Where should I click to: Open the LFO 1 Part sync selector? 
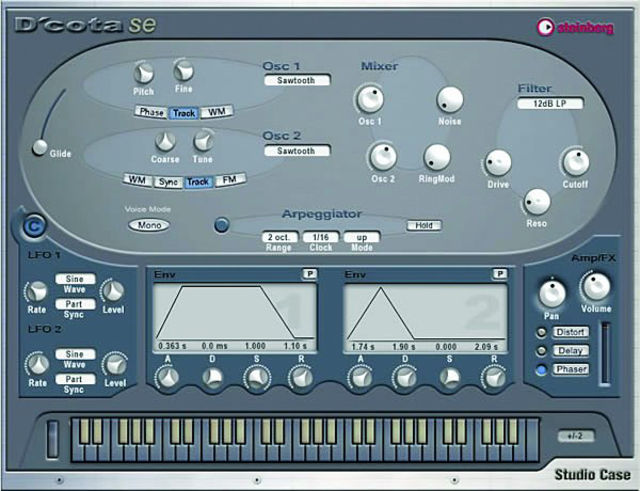click(75, 304)
